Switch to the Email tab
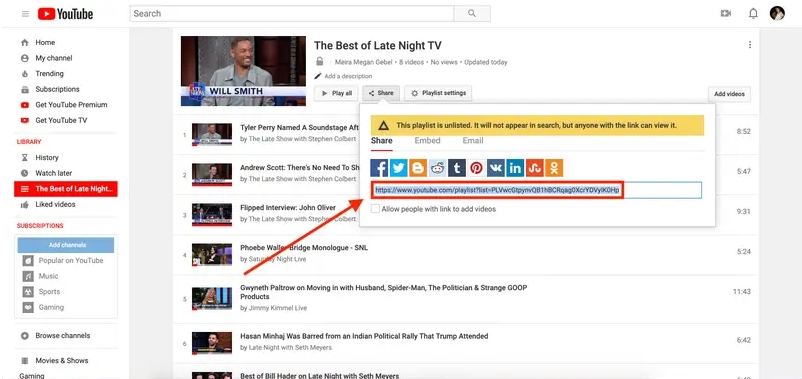This screenshot has width=802, height=379. click(473, 141)
